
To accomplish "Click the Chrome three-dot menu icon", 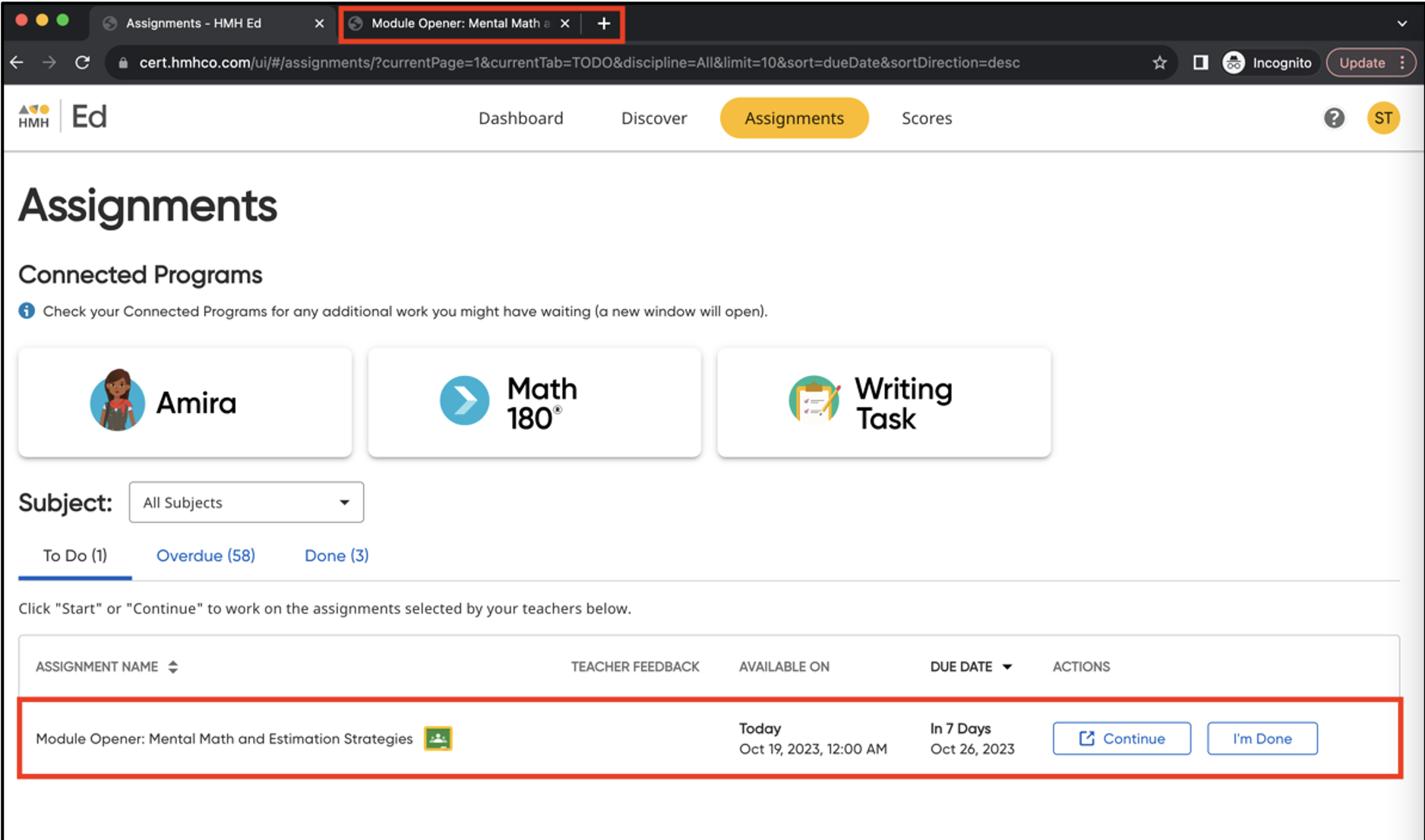I will coord(1402,63).
